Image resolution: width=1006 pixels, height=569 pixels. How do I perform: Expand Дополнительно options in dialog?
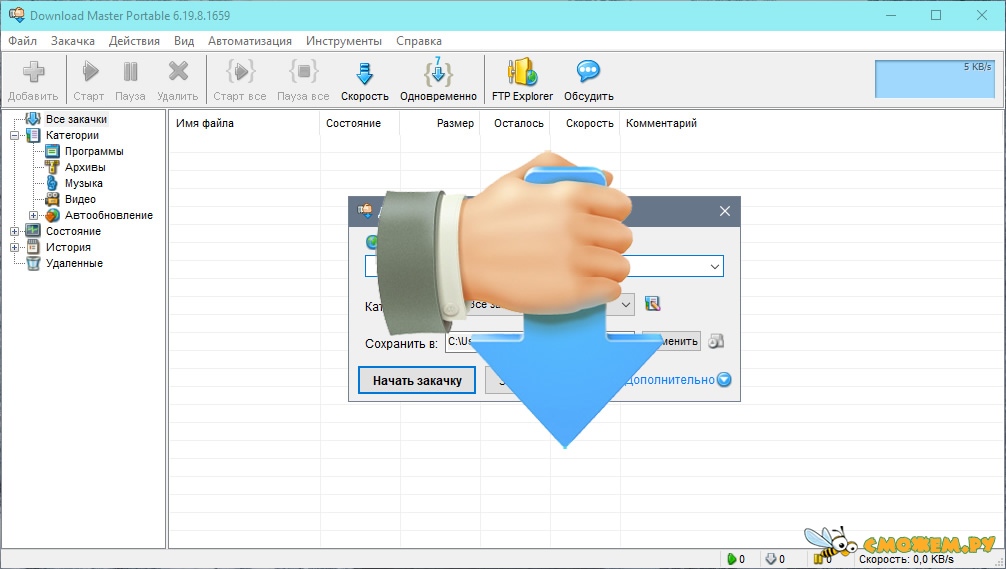tap(678, 380)
